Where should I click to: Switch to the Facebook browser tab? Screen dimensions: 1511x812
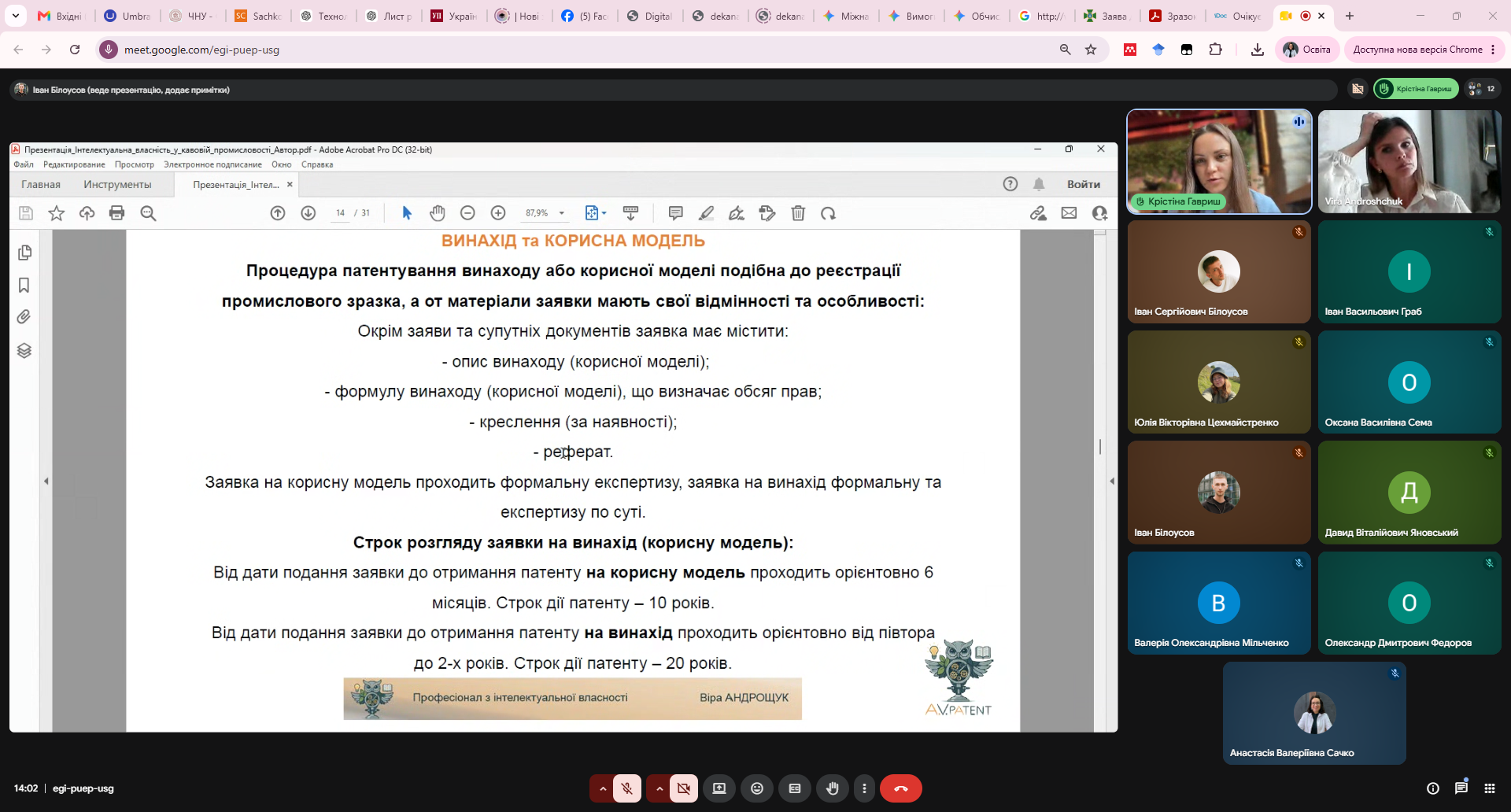pos(585,16)
